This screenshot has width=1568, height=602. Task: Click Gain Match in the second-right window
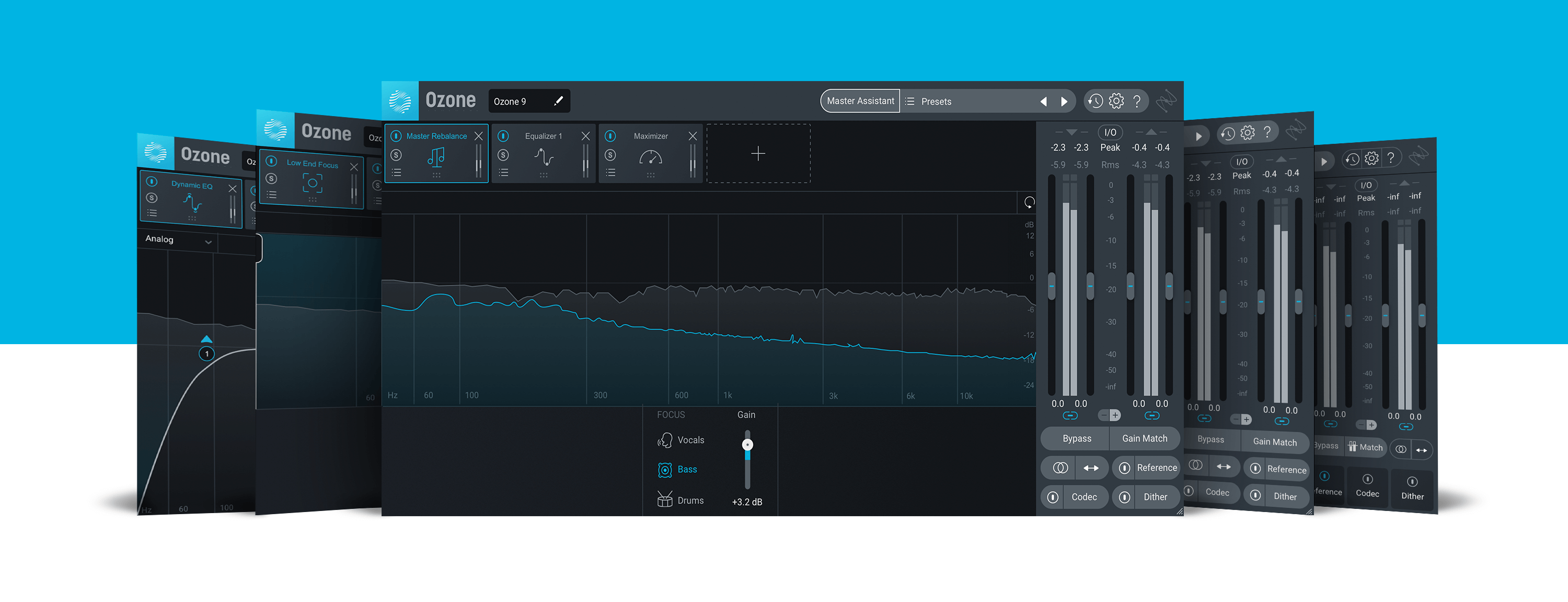point(1275,442)
